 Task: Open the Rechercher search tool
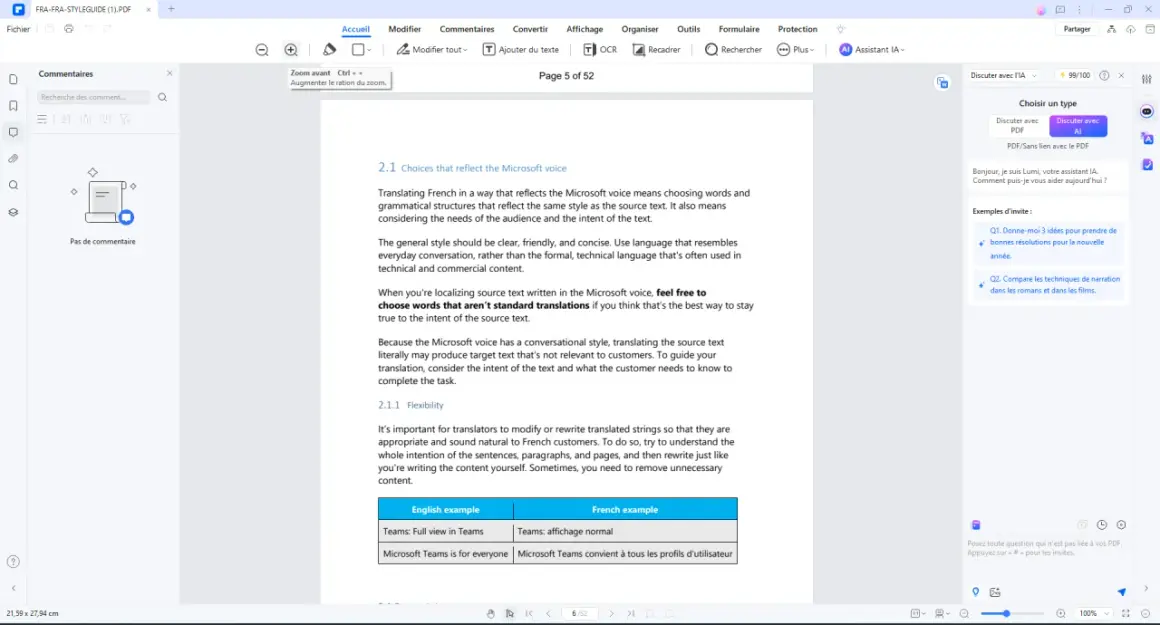[733, 50]
